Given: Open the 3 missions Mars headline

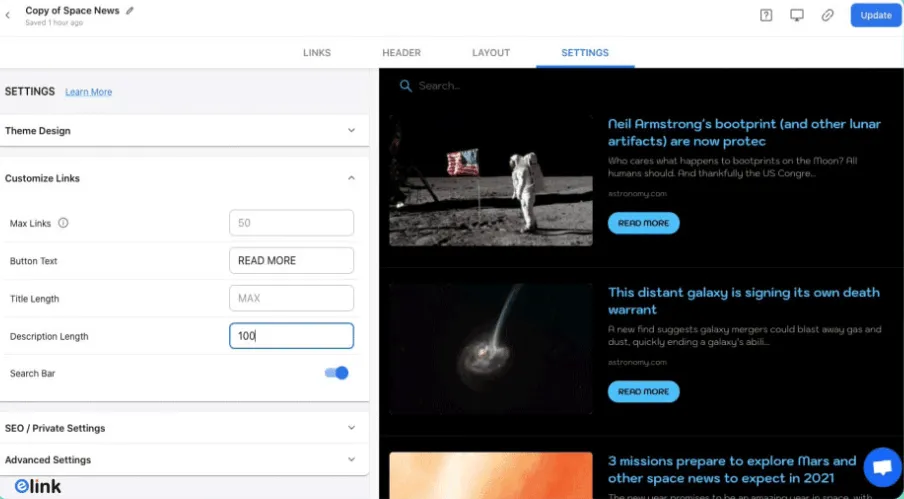Looking at the screenshot, I should [732, 469].
